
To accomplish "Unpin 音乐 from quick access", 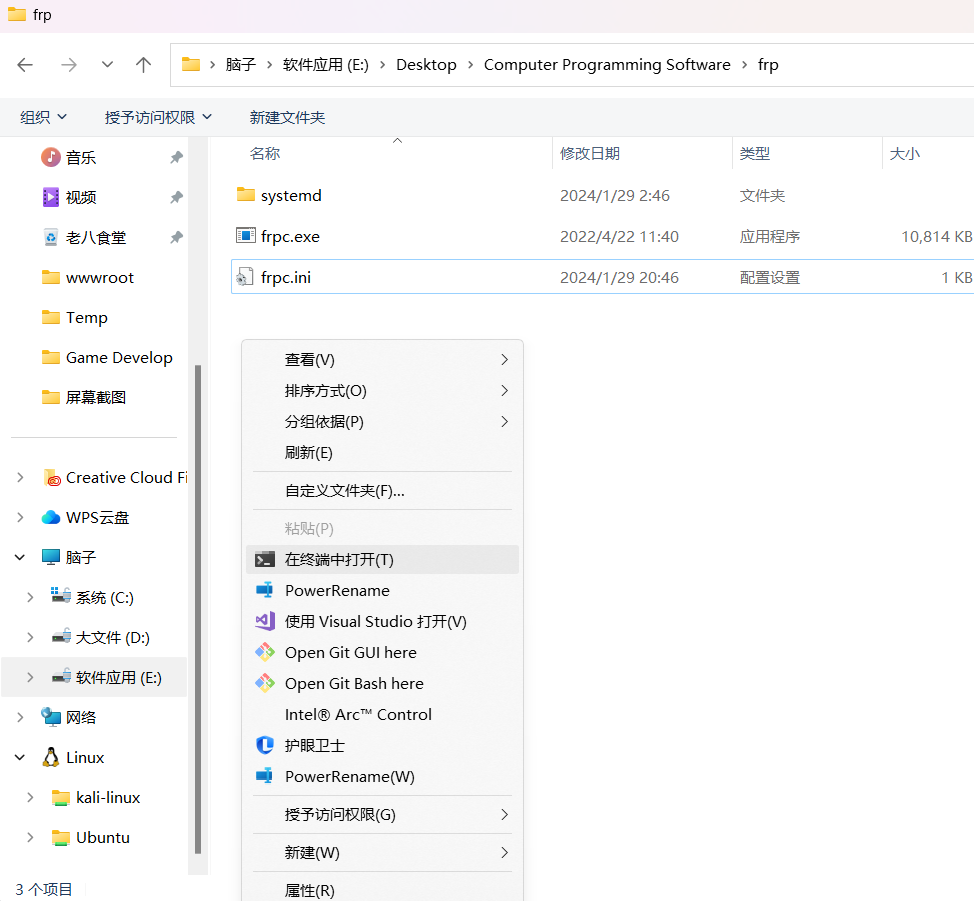I will tap(176, 157).
